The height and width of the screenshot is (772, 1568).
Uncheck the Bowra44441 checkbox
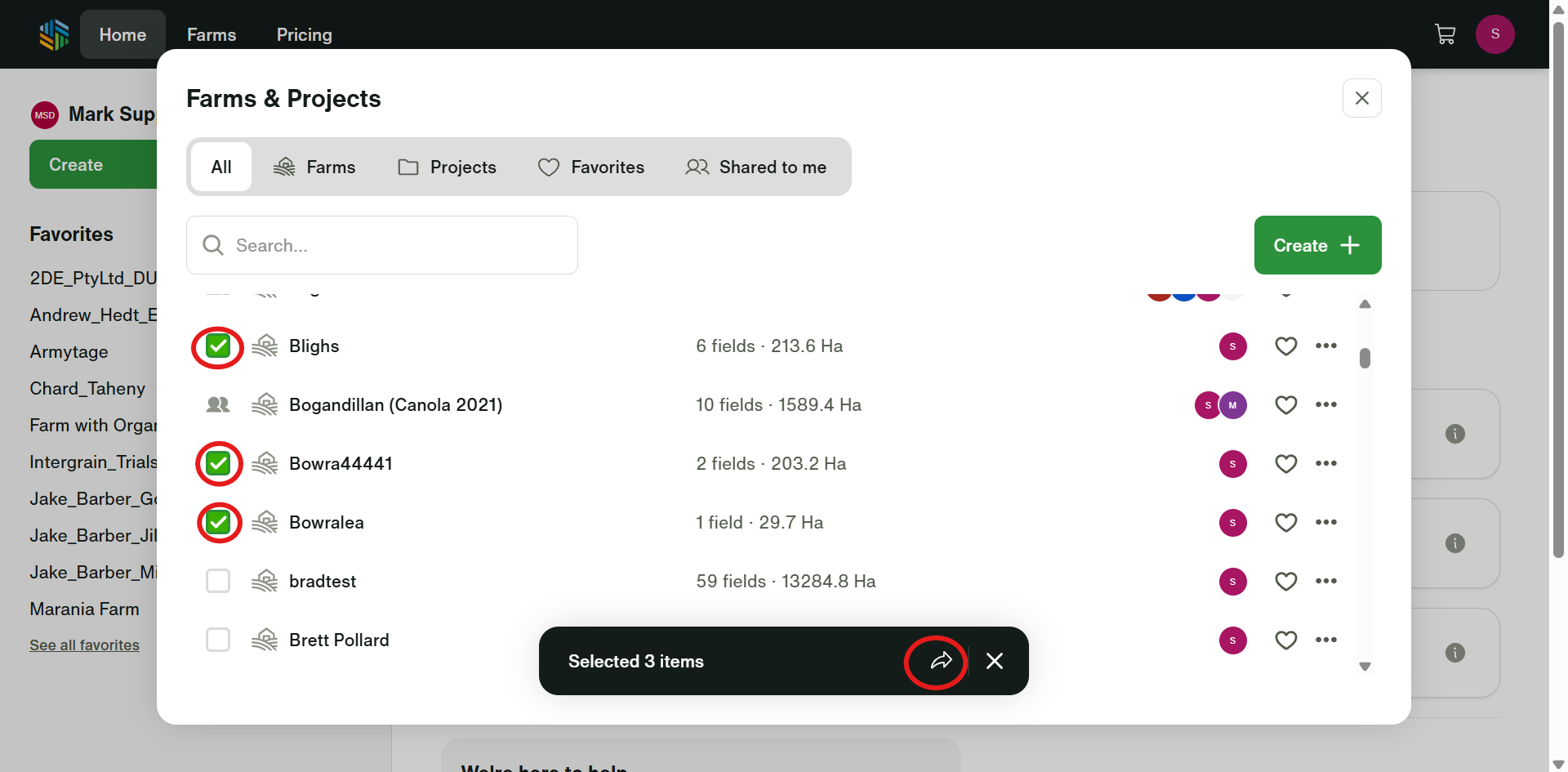218,464
